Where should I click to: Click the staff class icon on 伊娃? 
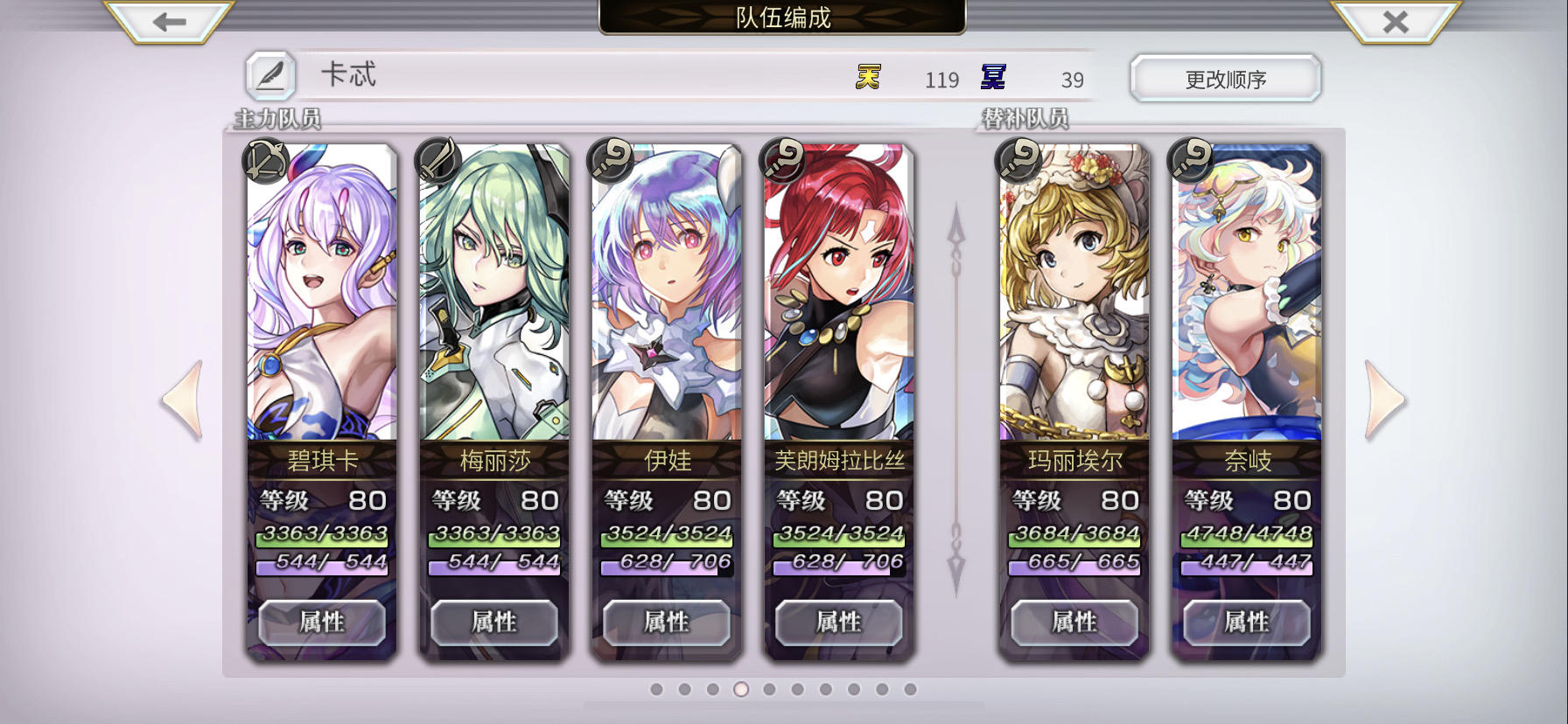click(x=610, y=161)
